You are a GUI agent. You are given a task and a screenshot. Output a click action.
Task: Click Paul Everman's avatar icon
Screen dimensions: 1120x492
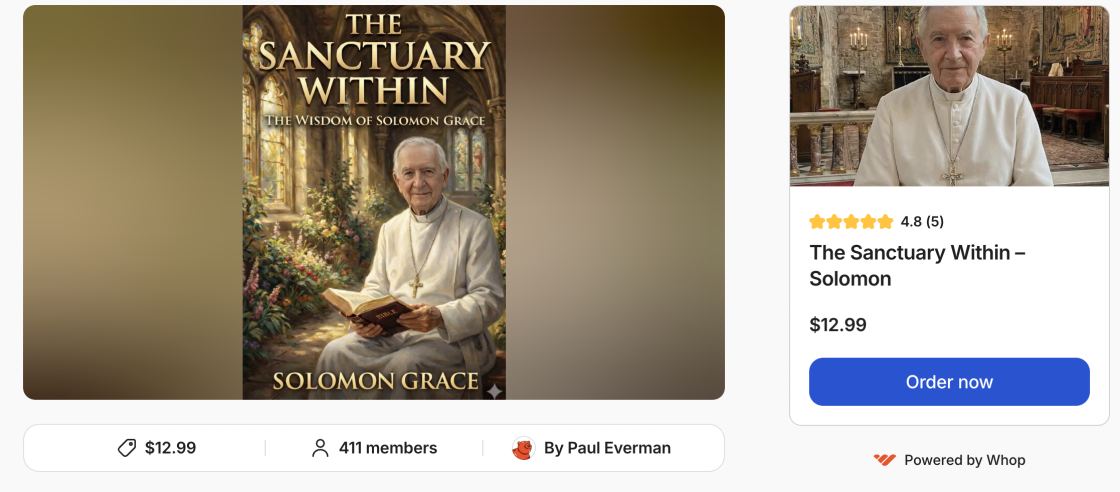pos(523,448)
